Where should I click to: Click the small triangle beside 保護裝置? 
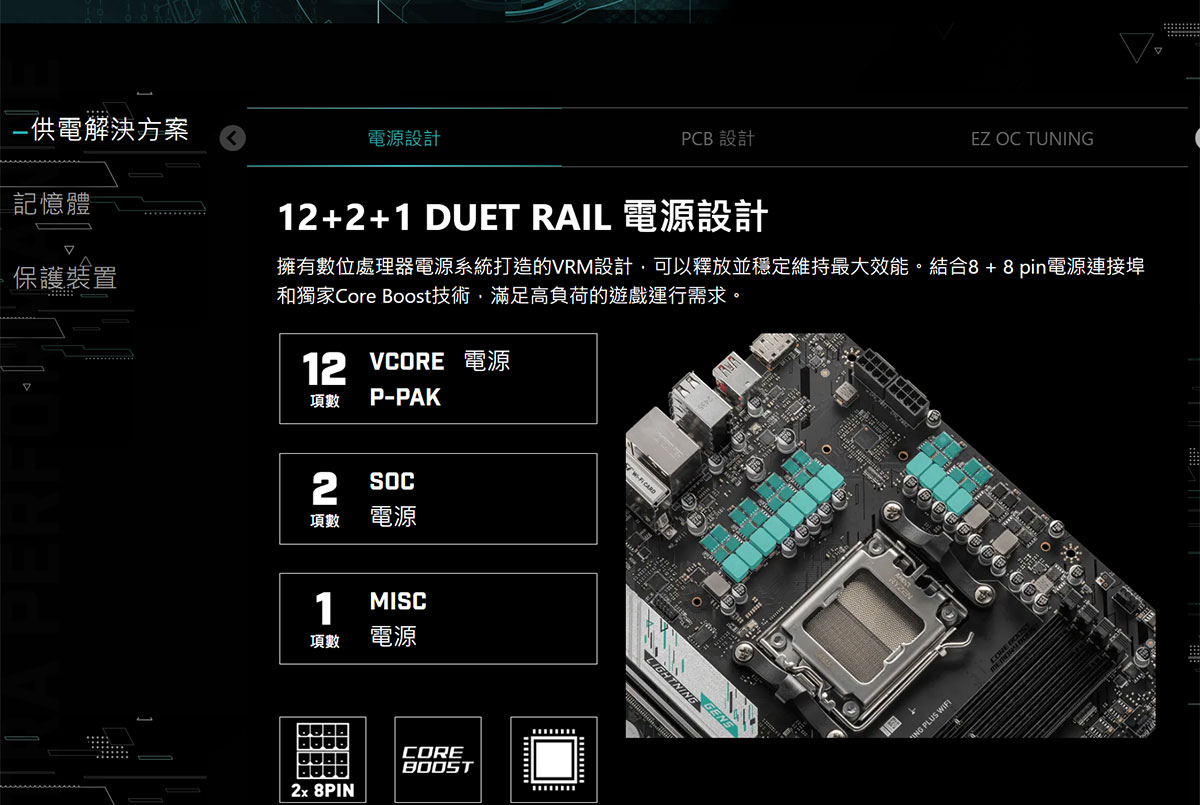pos(69,249)
